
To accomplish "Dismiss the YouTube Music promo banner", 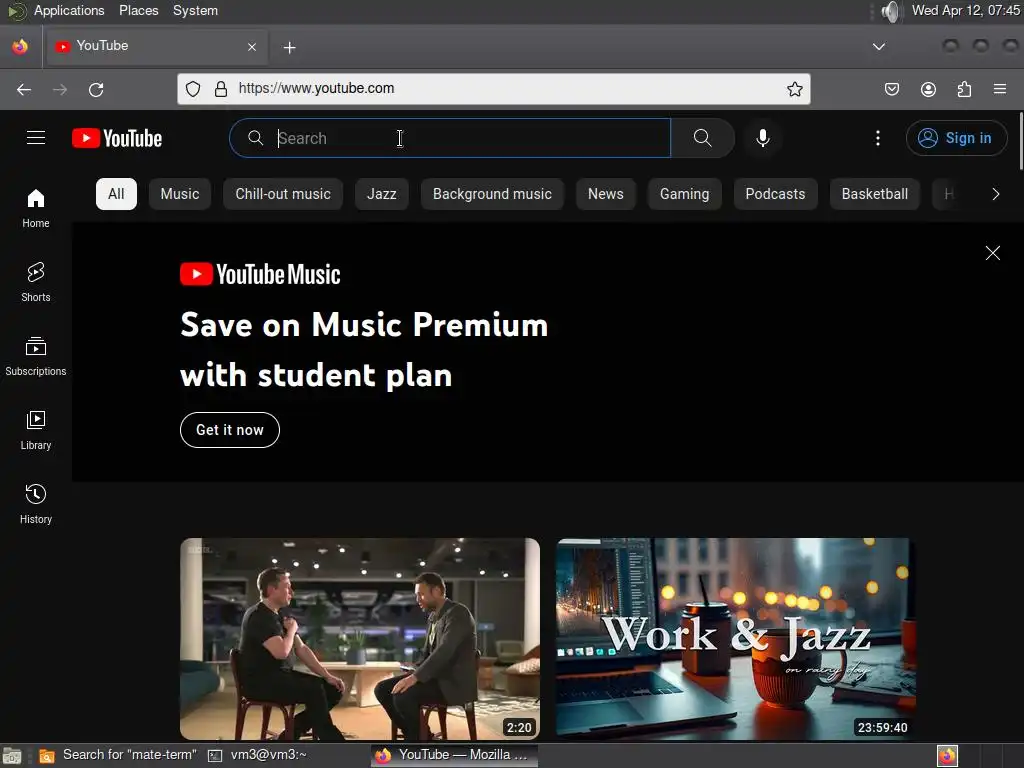I will 993,253.
